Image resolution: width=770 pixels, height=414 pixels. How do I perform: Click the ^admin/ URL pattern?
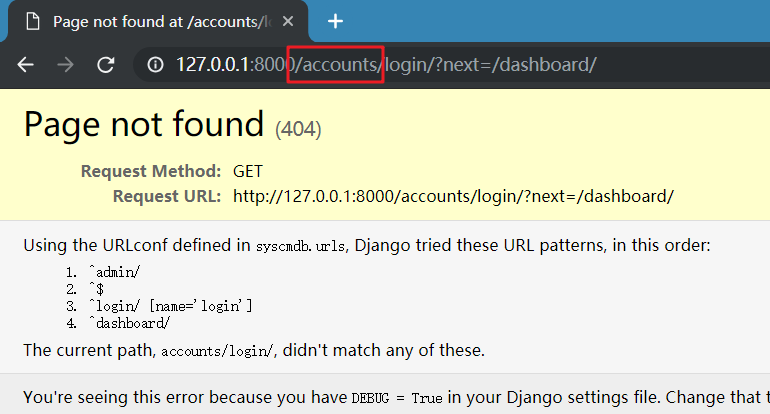tap(115, 270)
